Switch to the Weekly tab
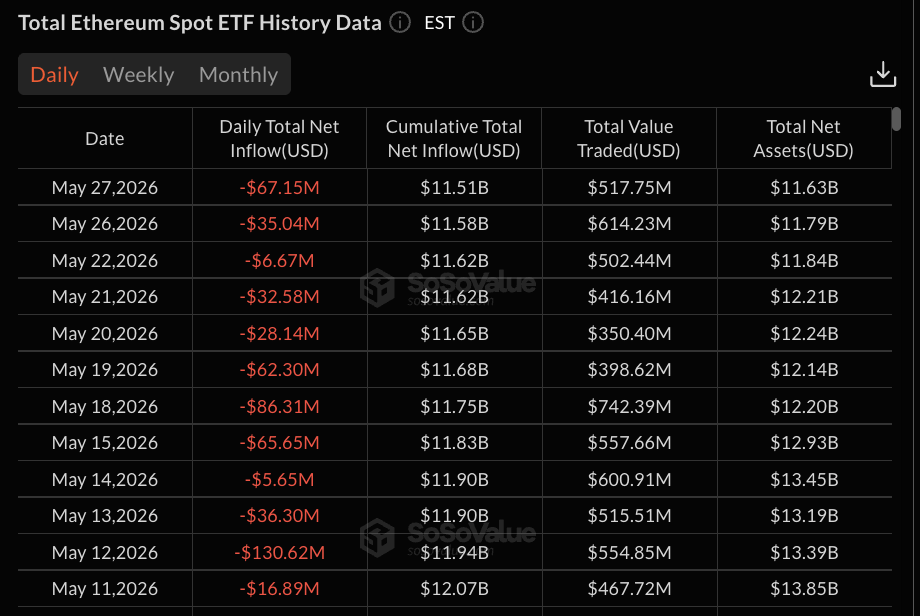The width and height of the screenshot is (920, 616). pos(138,75)
